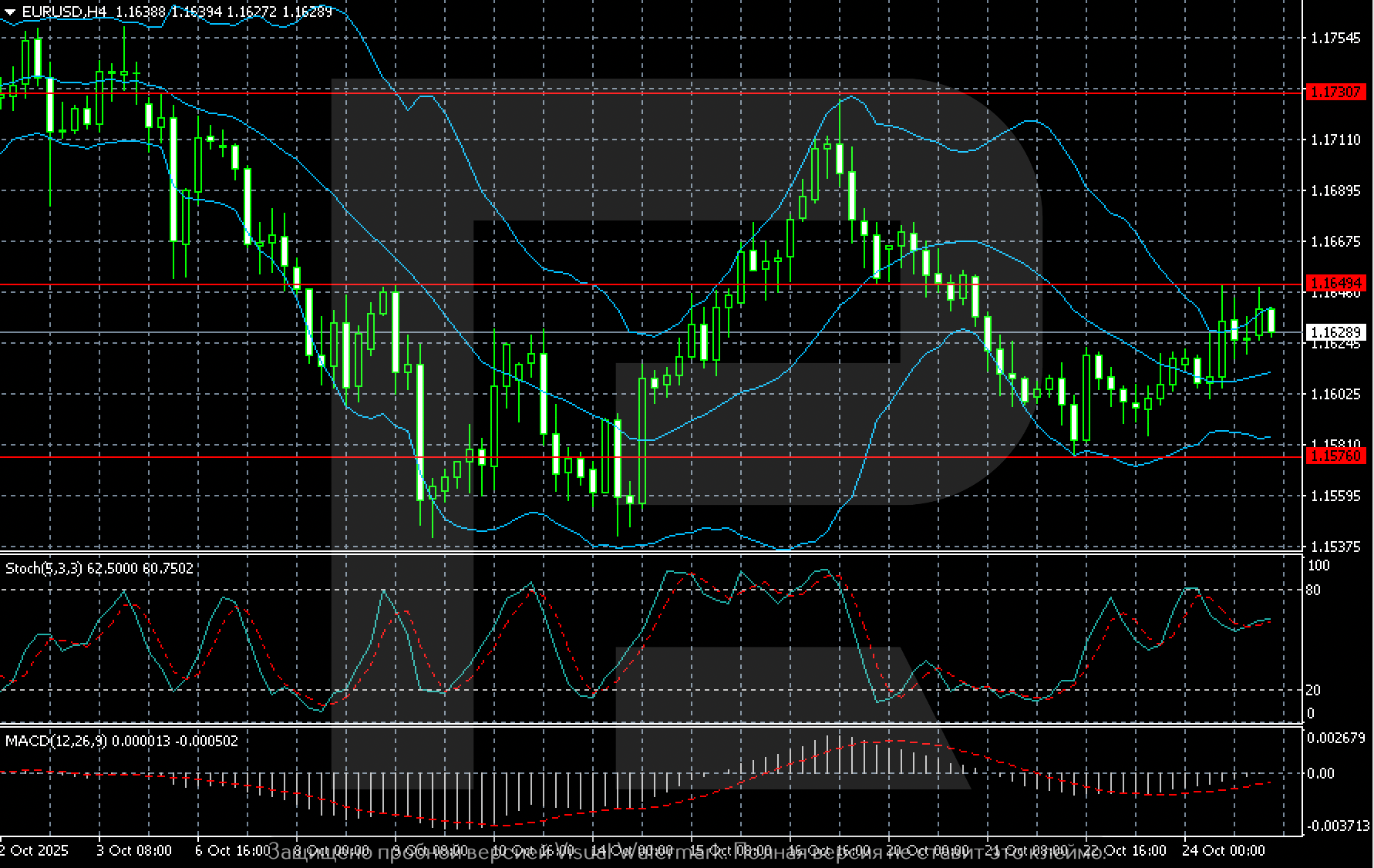Click the '24 Oct 00:00' time label

(x=1224, y=851)
